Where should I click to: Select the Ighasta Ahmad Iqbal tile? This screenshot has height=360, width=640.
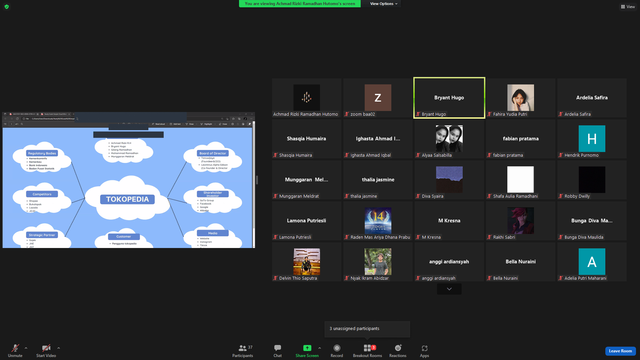(378, 139)
